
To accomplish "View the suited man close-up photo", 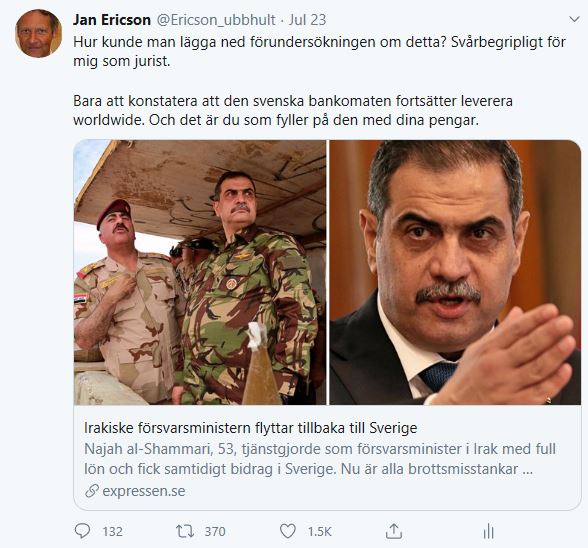I will click(455, 272).
